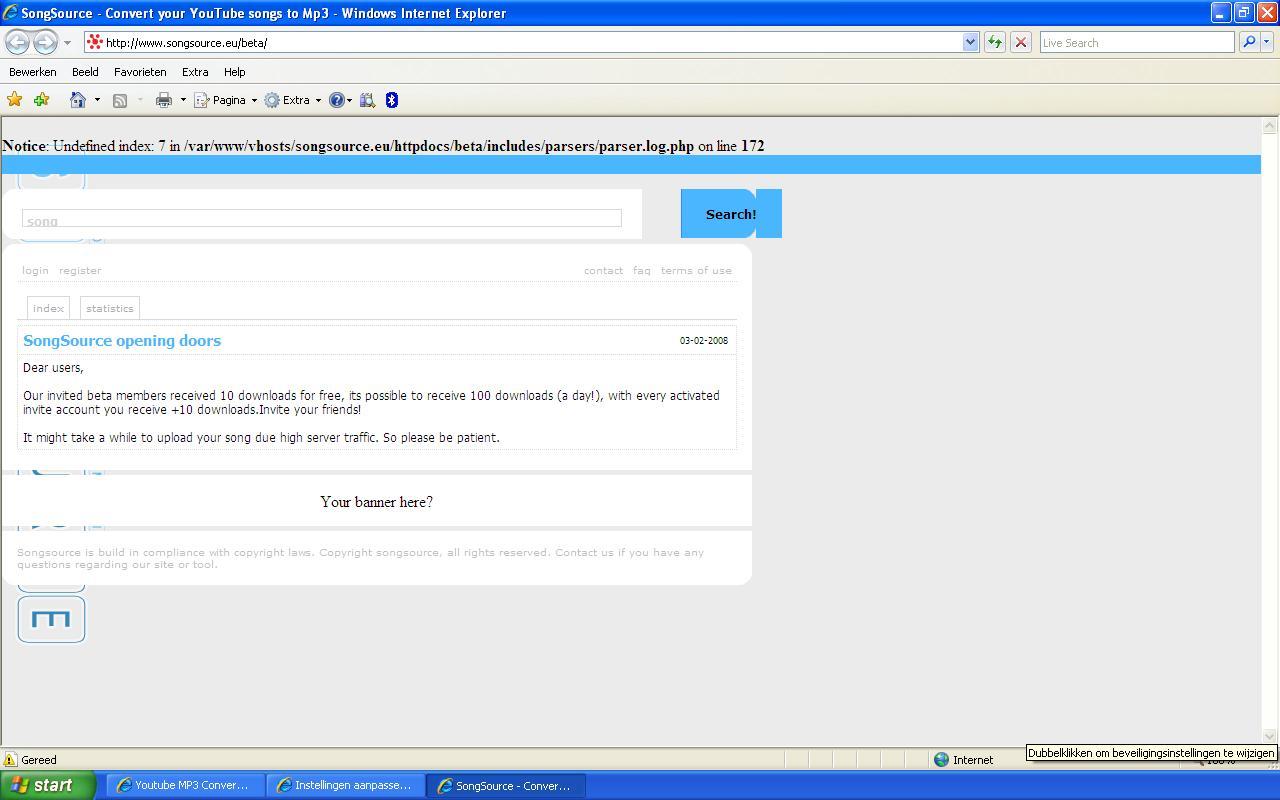Refresh the page with the green arrows
This screenshot has height=800, width=1280.
click(x=995, y=42)
